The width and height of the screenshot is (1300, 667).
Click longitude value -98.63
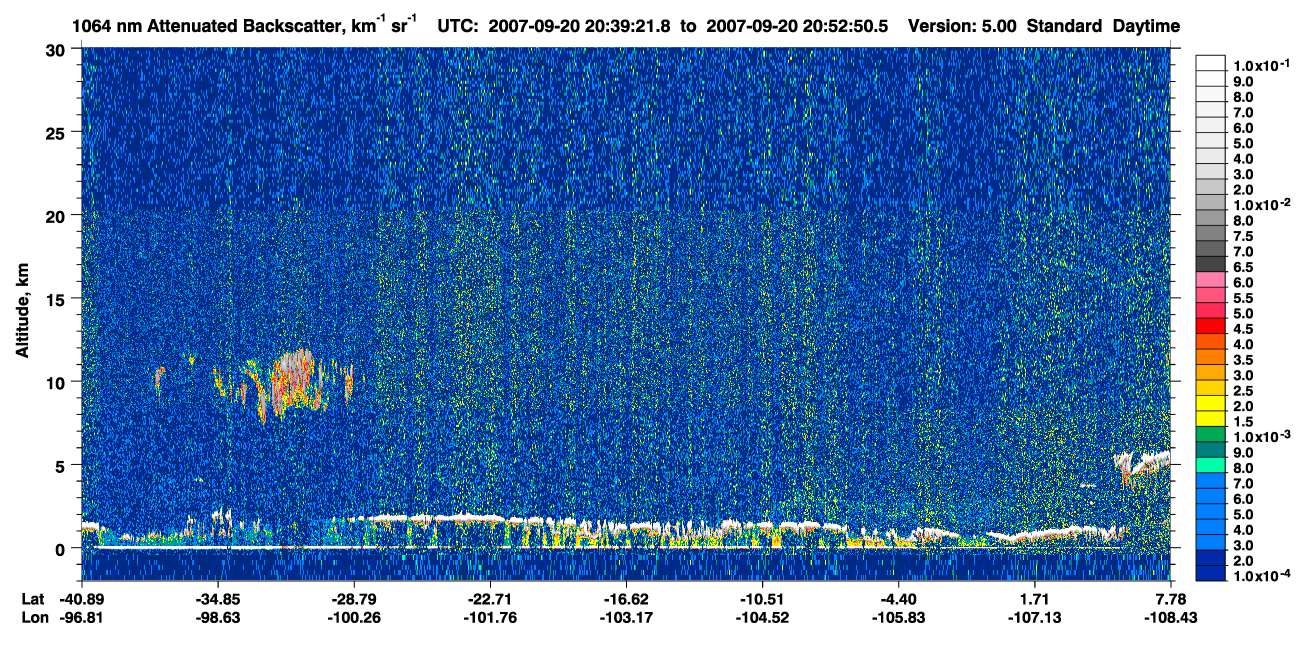217,617
